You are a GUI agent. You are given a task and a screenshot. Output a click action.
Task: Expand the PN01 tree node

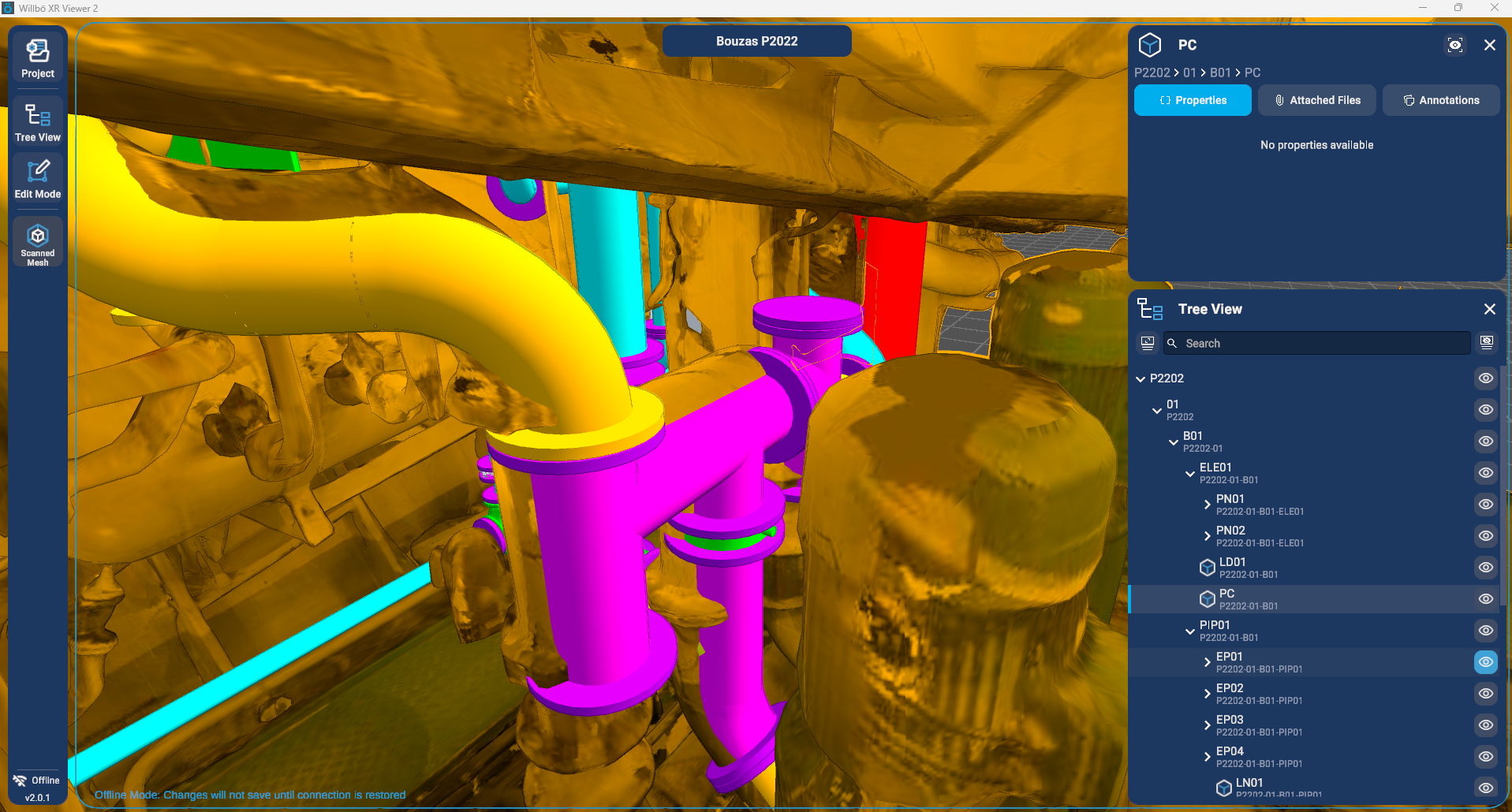pyautogui.click(x=1207, y=505)
